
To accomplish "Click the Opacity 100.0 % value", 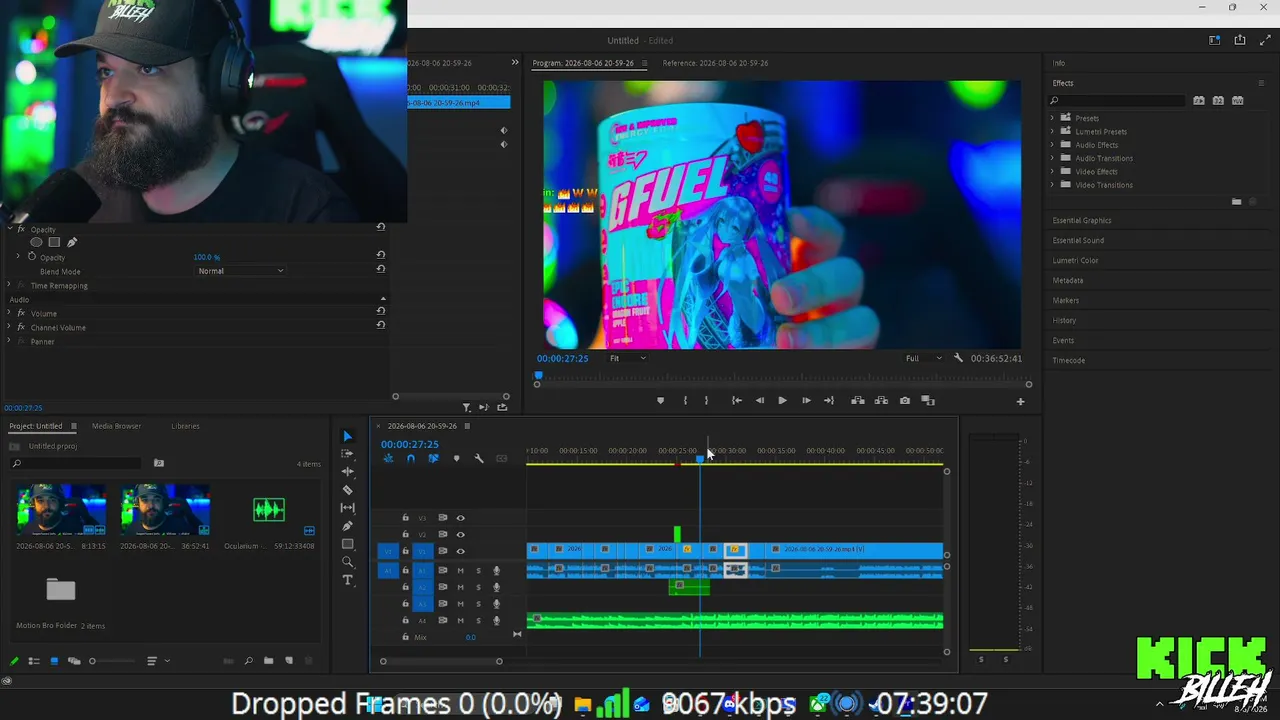I will [x=206, y=257].
